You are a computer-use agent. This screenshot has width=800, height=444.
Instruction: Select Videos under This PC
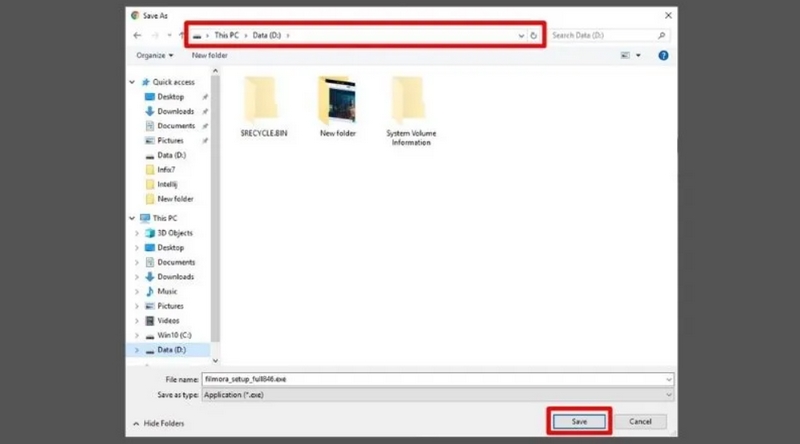point(168,321)
